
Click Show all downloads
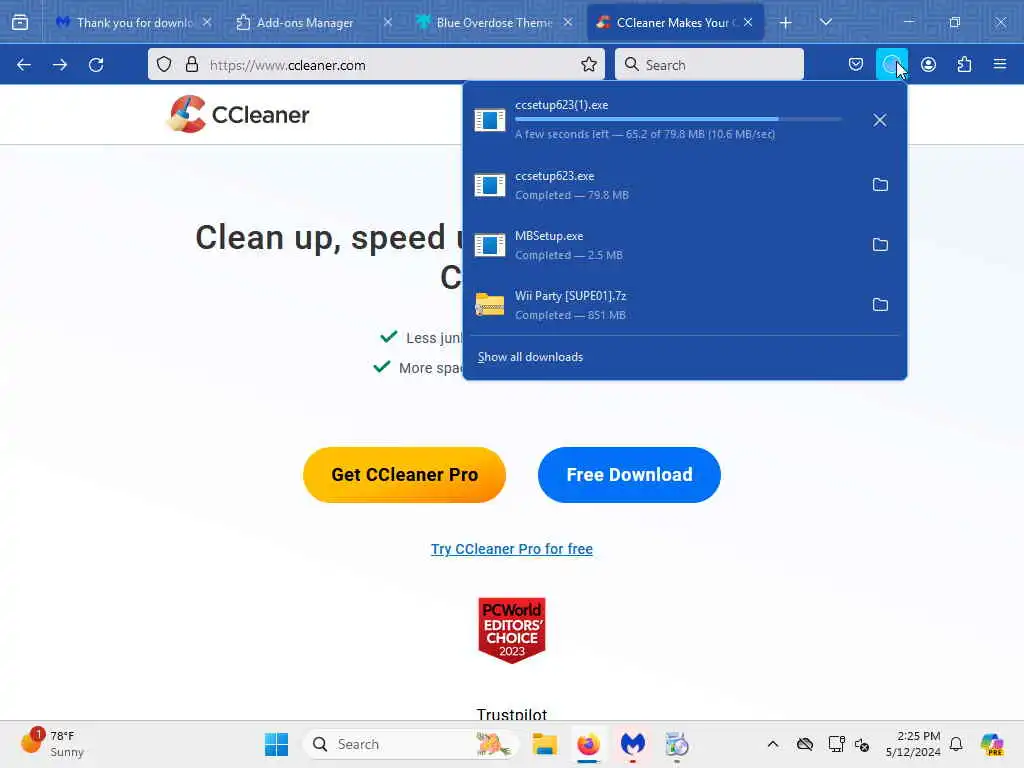pos(530,357)
